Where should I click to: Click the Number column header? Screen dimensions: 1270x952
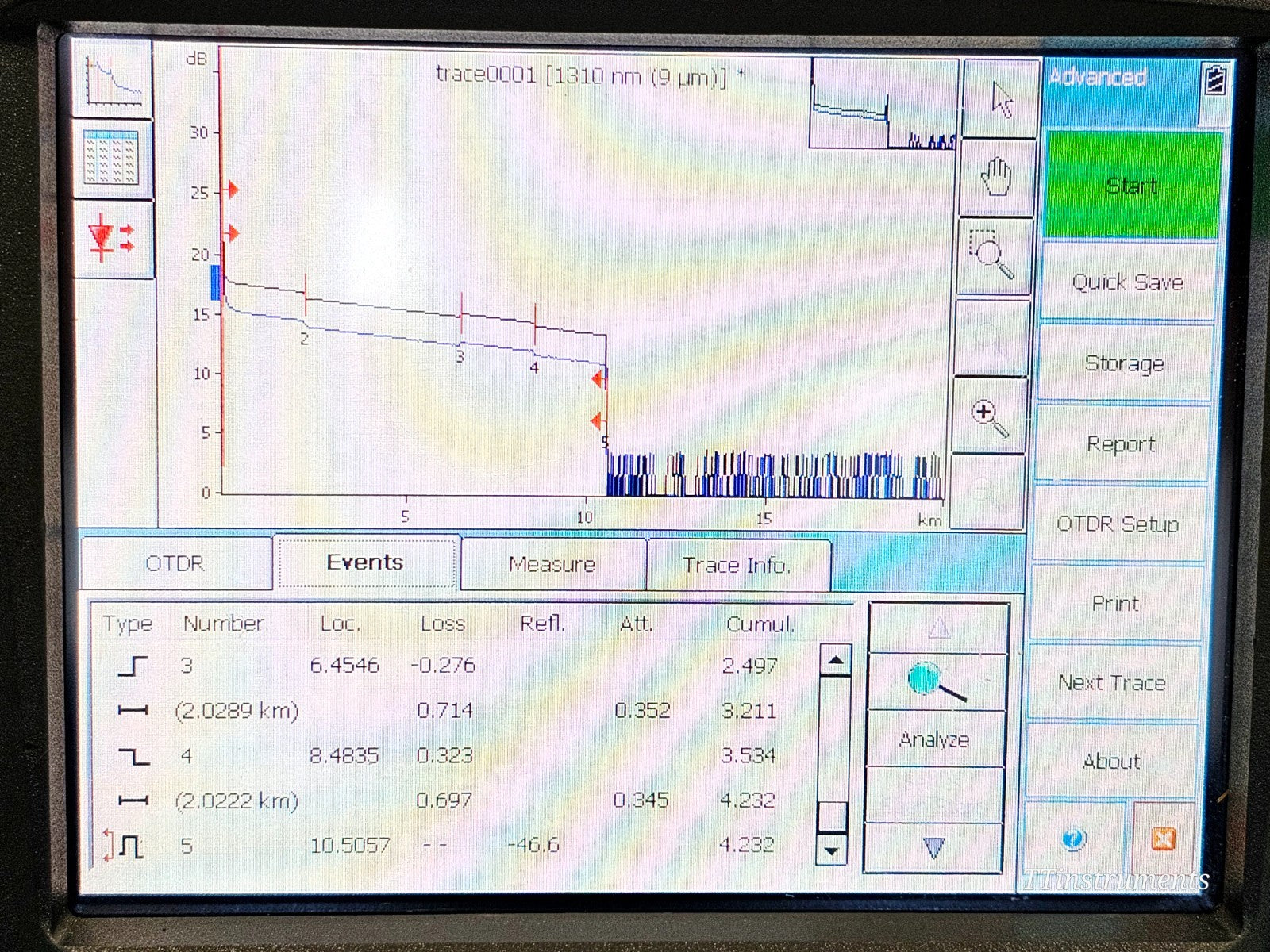click(225, 624)
